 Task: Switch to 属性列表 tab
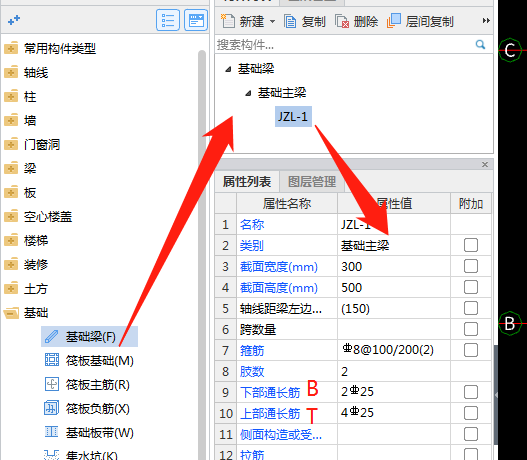click(x=247, y=182)
